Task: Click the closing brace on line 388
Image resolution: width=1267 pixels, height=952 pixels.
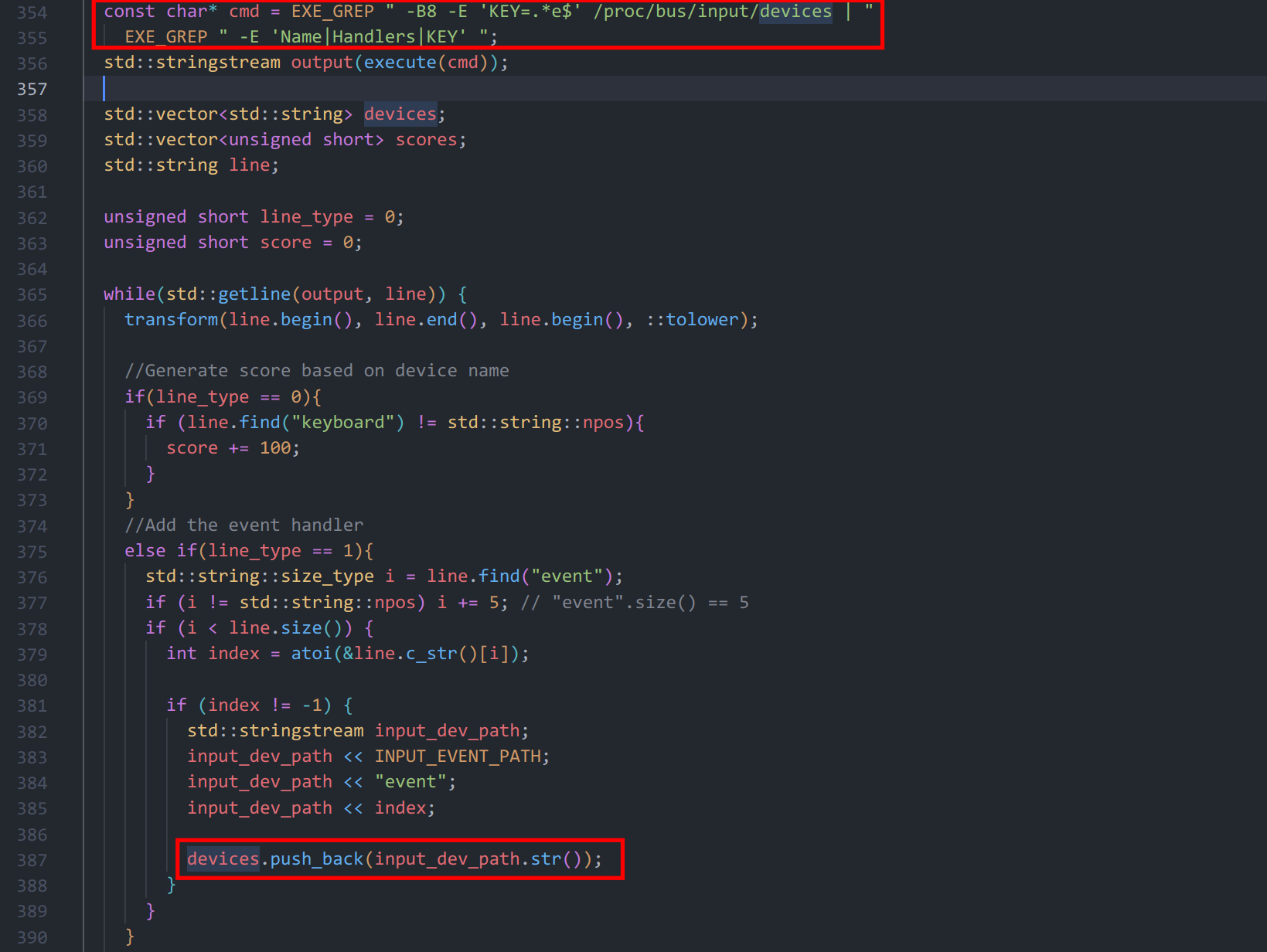Action: (x=172, y=885)
